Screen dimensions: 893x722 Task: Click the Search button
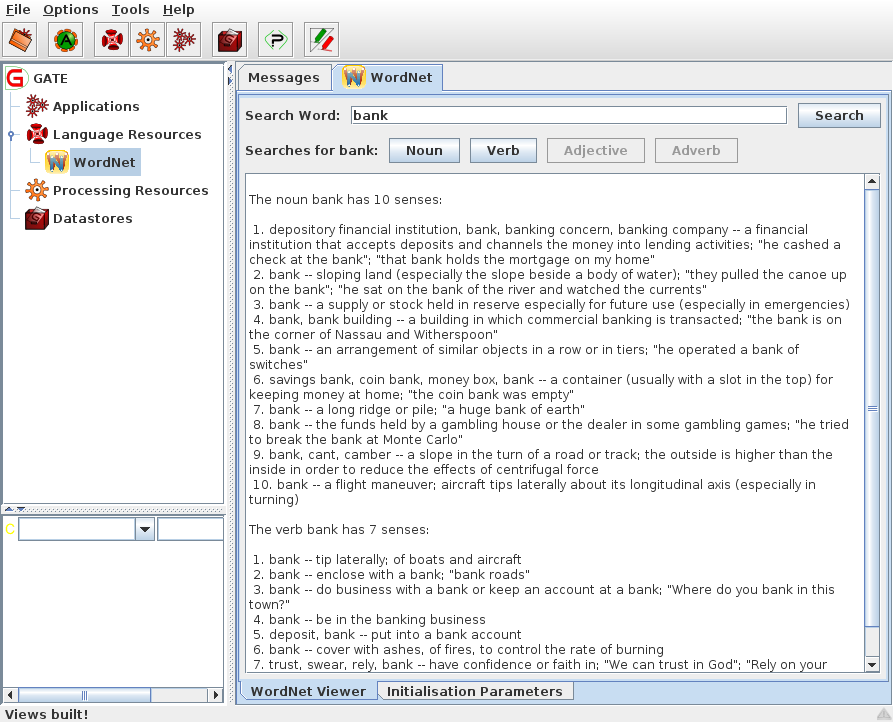[x=838, y=115]
